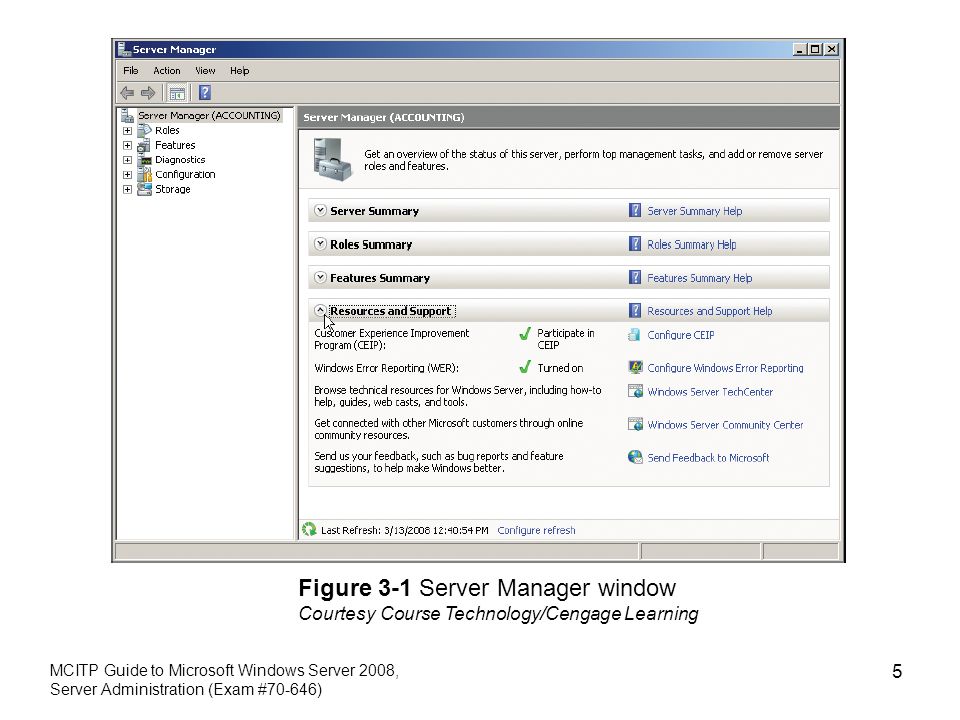Open the Server Summary Help link
This screenshot has height=720, width=960.
point(694,211)
